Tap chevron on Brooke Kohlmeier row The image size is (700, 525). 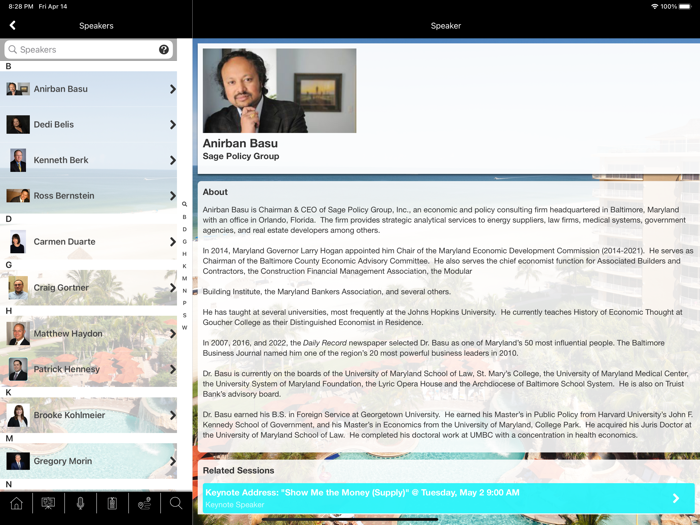pos(173,415)
